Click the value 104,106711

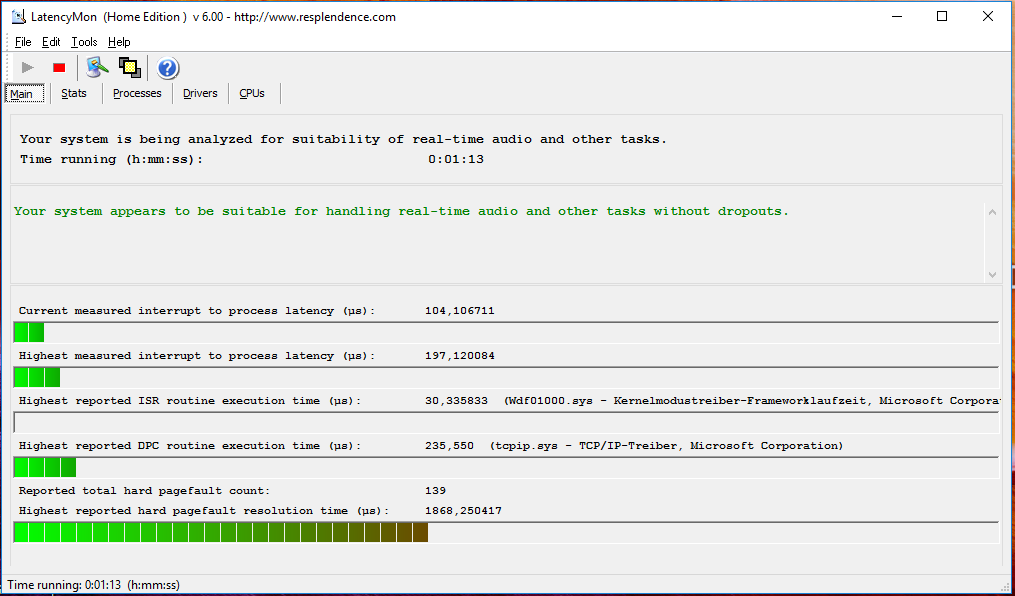click(460, 311)
